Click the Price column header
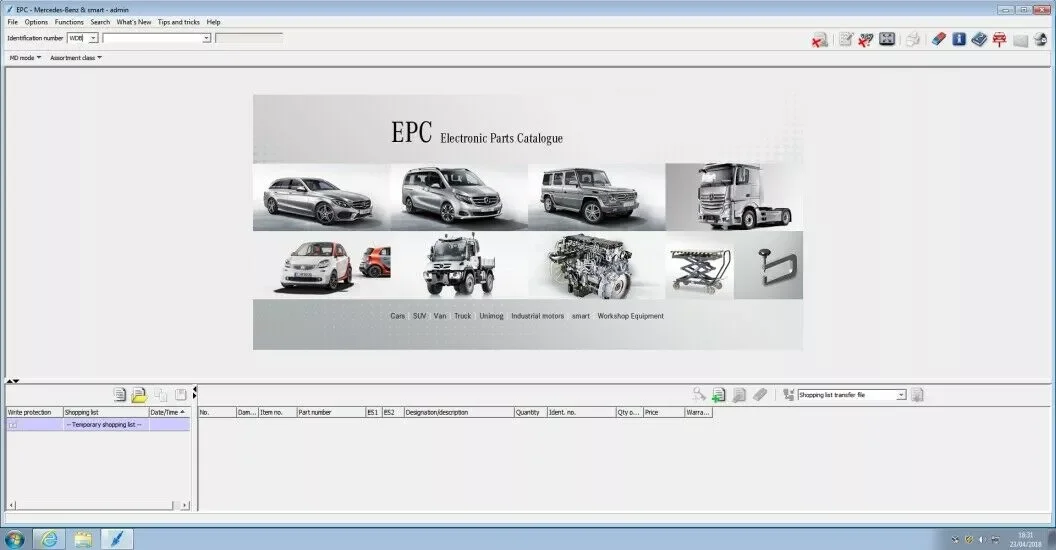Image resolution: width=1056 pixels, height=550 pixels. 663,412
